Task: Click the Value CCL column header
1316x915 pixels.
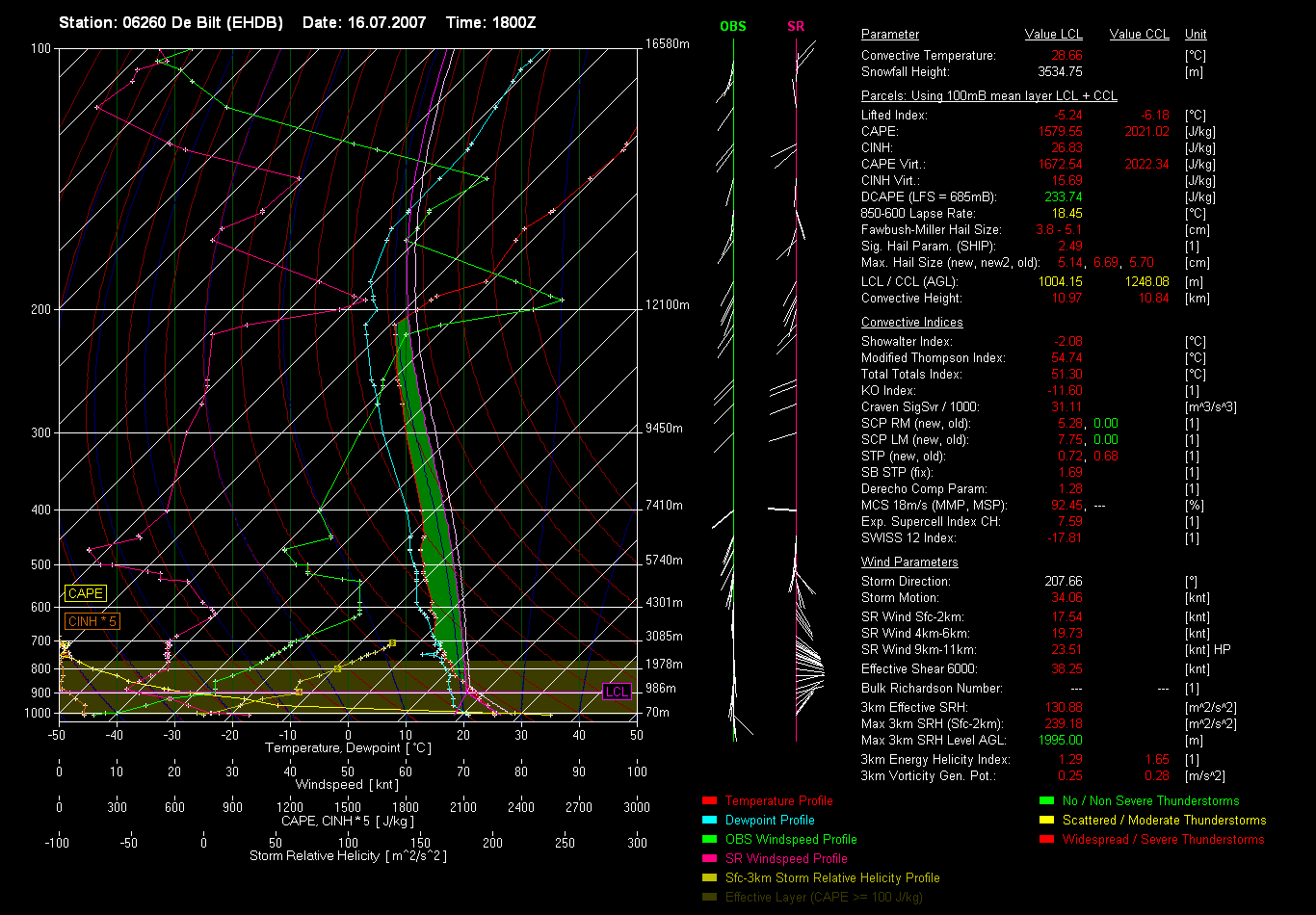Action: point(1139,35)
